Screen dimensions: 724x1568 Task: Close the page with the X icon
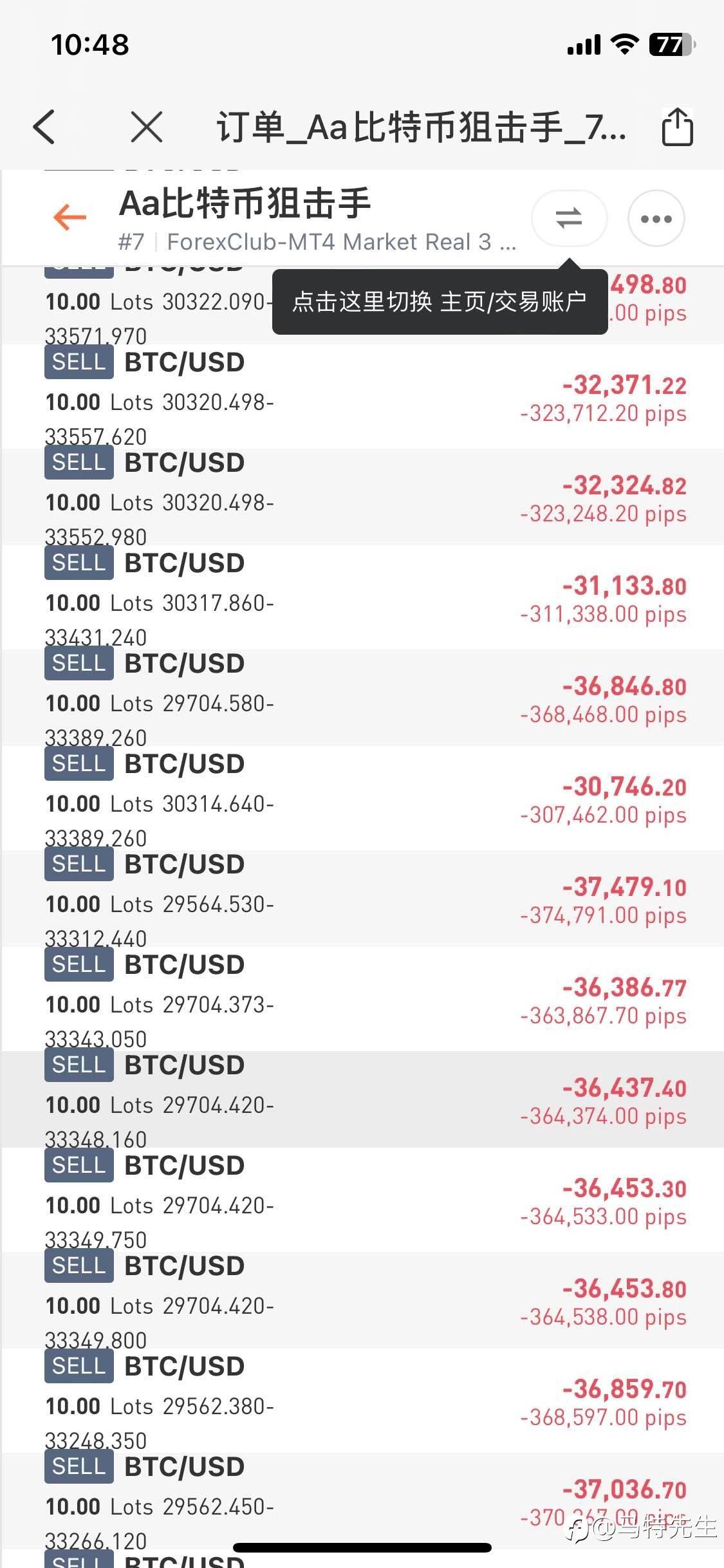(147, 126)
